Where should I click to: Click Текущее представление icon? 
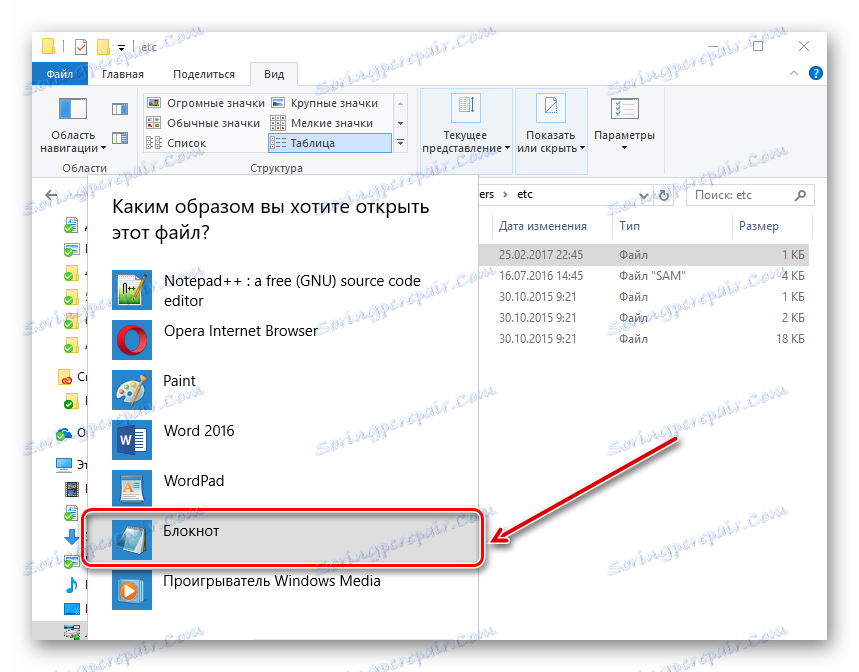tap(466, 108)
